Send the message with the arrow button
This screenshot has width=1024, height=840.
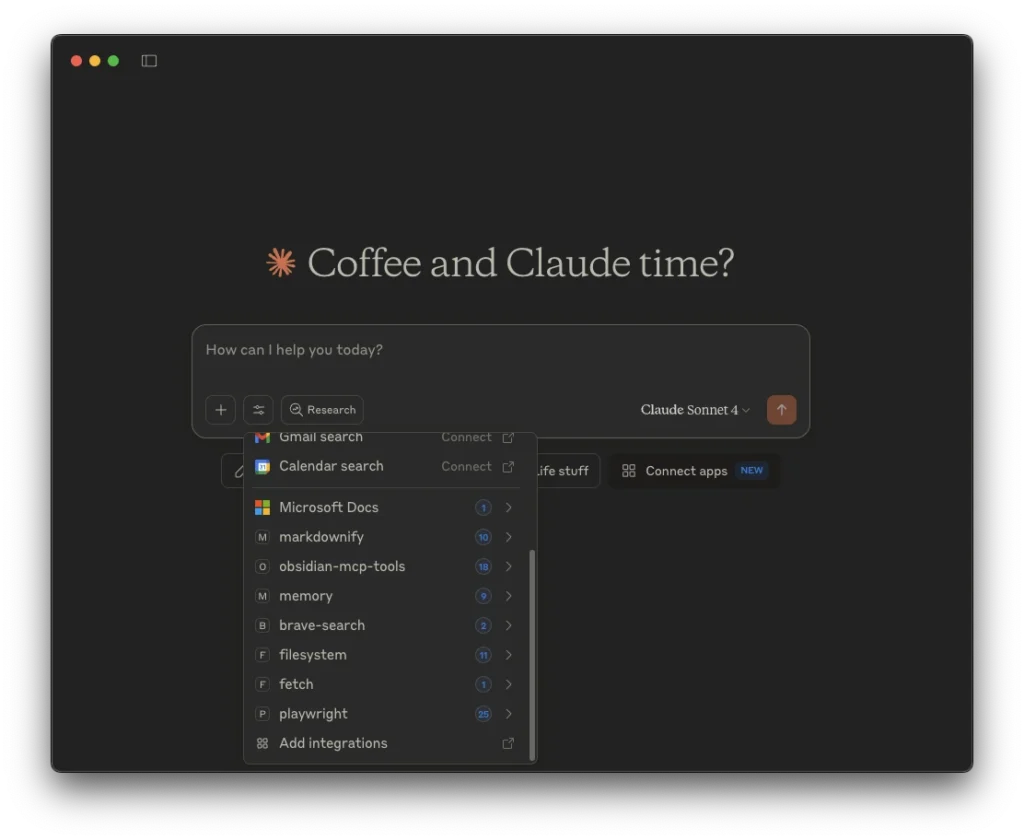781,410
